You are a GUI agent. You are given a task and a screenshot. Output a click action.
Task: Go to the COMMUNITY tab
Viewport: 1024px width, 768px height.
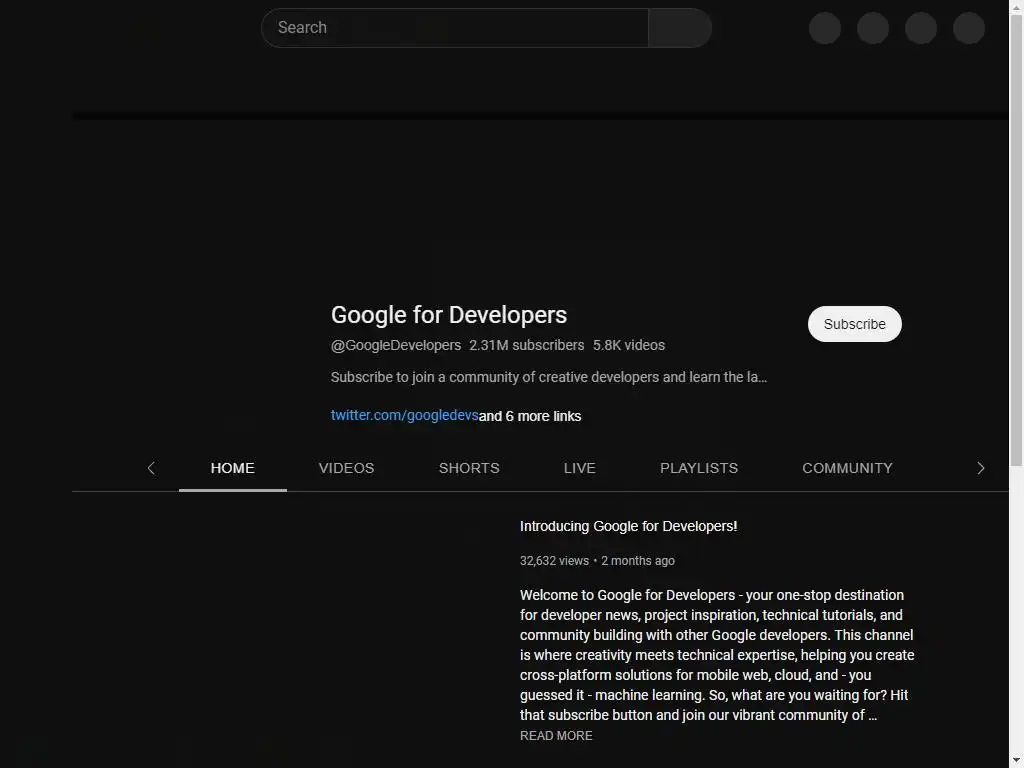[847, 468]
